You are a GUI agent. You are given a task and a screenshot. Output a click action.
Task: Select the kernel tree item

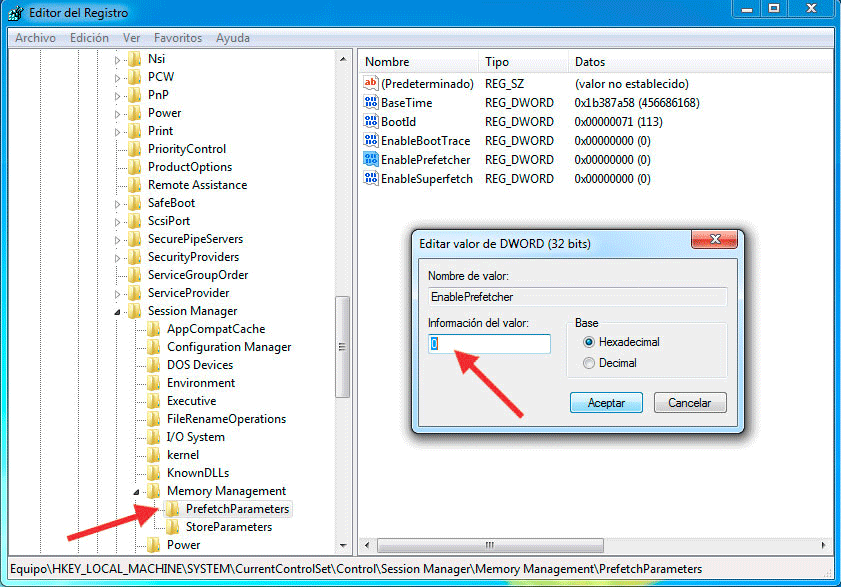pyautogui.click(x=183, y=454)
